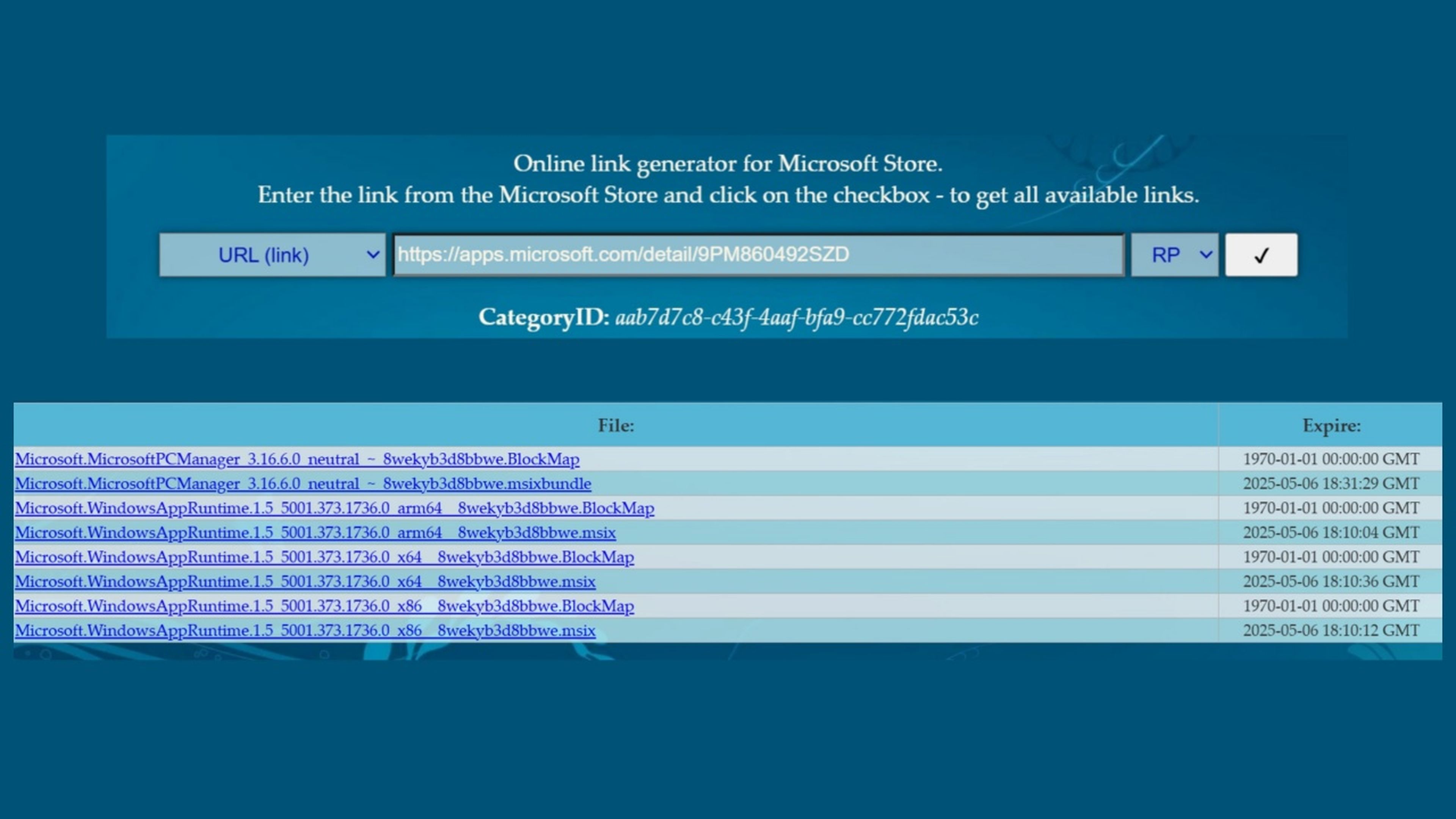Viewport: 1456px width, 819px height.
Task: Download WindowsAppRuntime 1.5 x86 BlockMap
Action: (325, 606)
